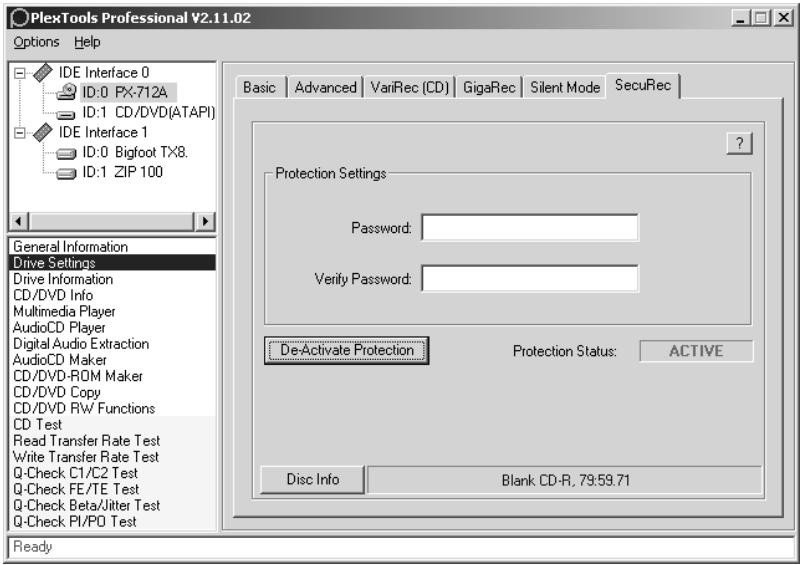Click into the Verify Password field

(x=530, y=278)
